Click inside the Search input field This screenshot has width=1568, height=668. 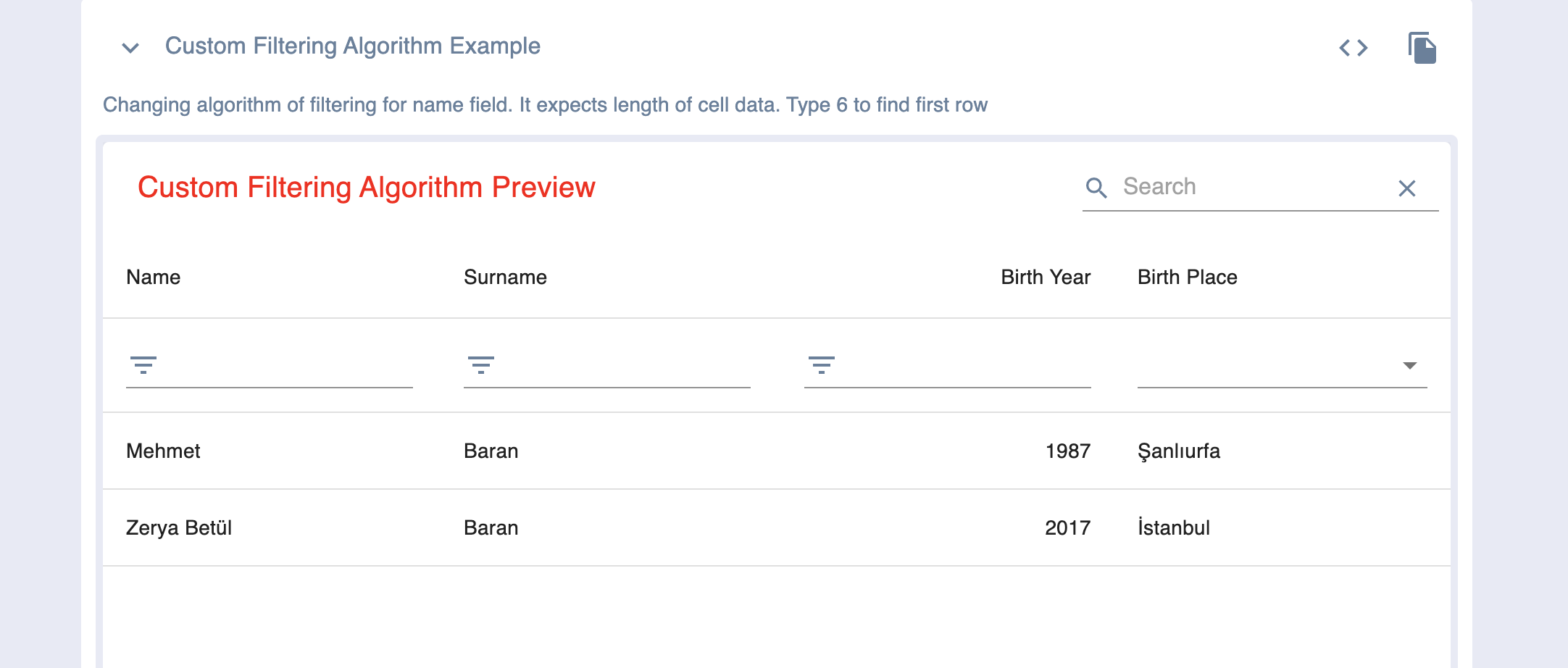(x=1232, y=187)
